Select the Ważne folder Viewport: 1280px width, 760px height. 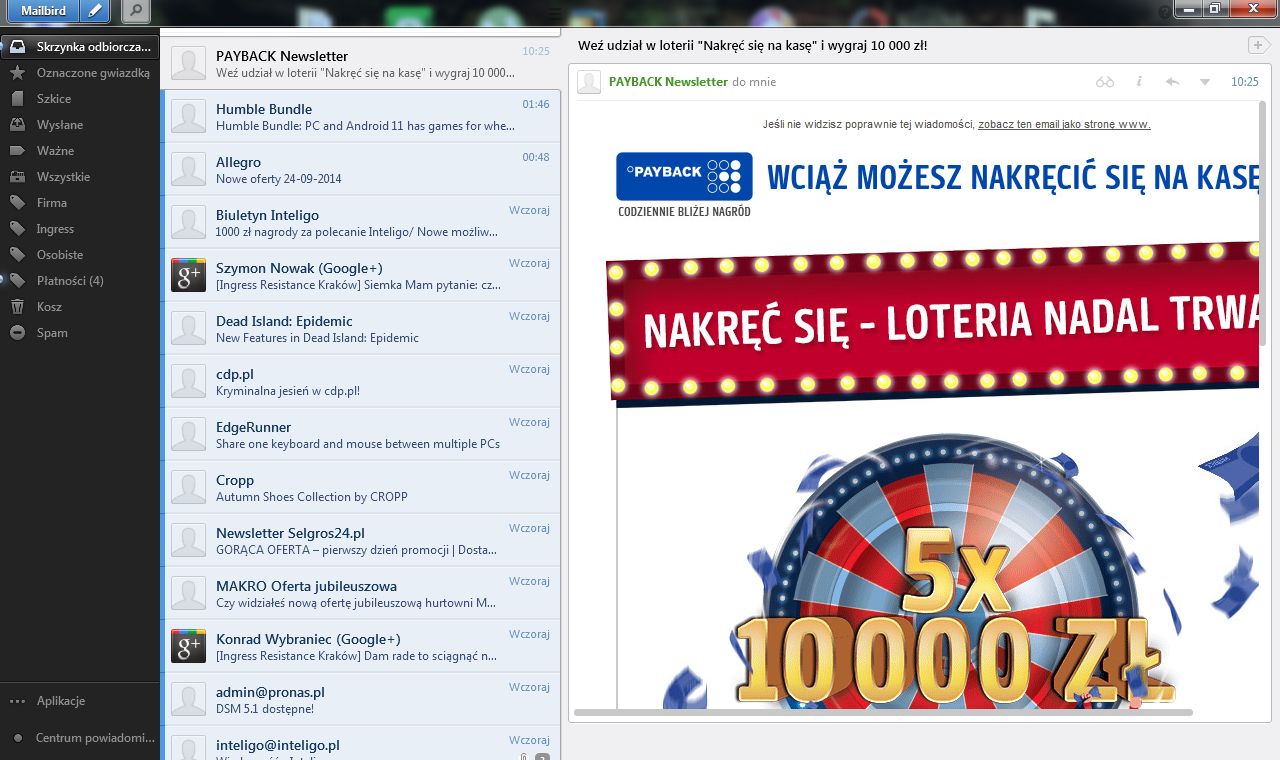coord(80,151)
